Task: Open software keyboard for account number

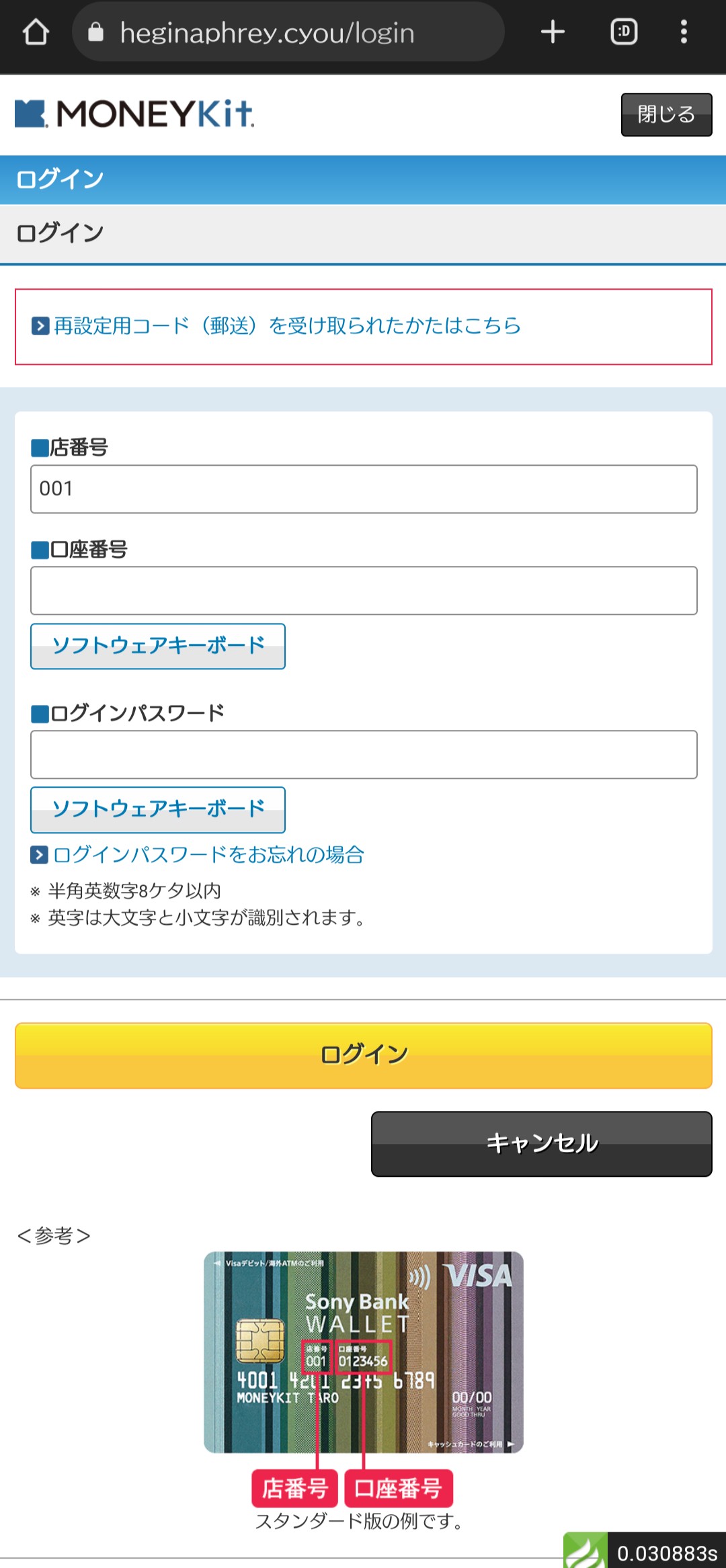Action: pos(158,646)
